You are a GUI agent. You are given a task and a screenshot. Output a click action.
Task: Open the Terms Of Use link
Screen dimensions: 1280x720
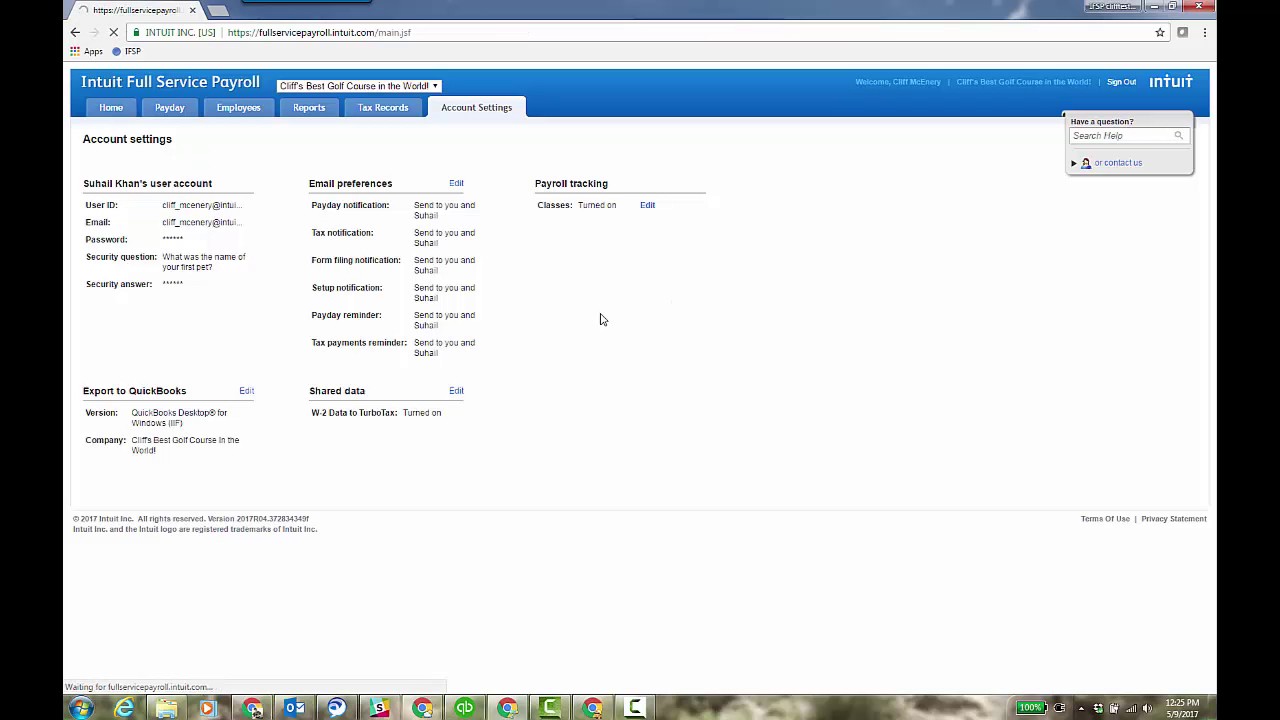[x=1105, y=519]
